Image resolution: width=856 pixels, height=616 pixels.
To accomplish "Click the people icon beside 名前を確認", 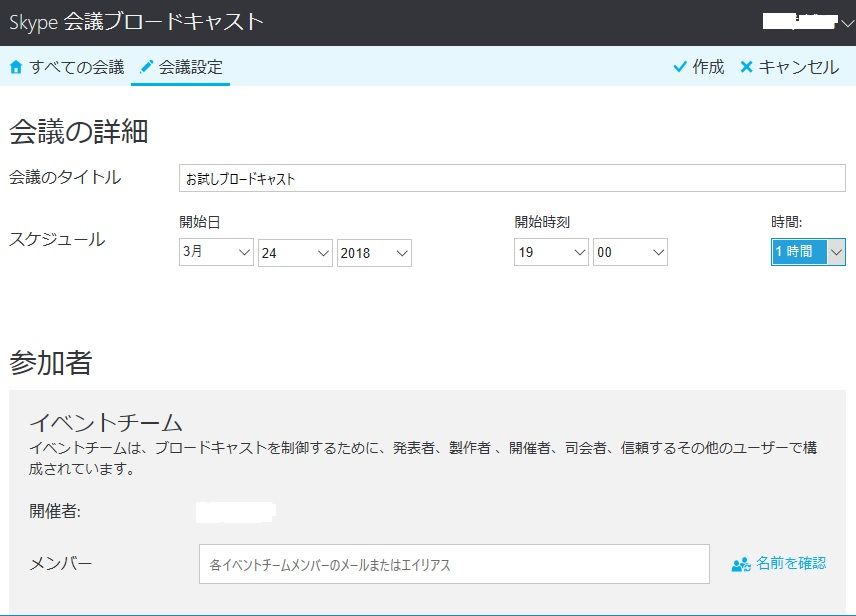I will tap(741, 564).
